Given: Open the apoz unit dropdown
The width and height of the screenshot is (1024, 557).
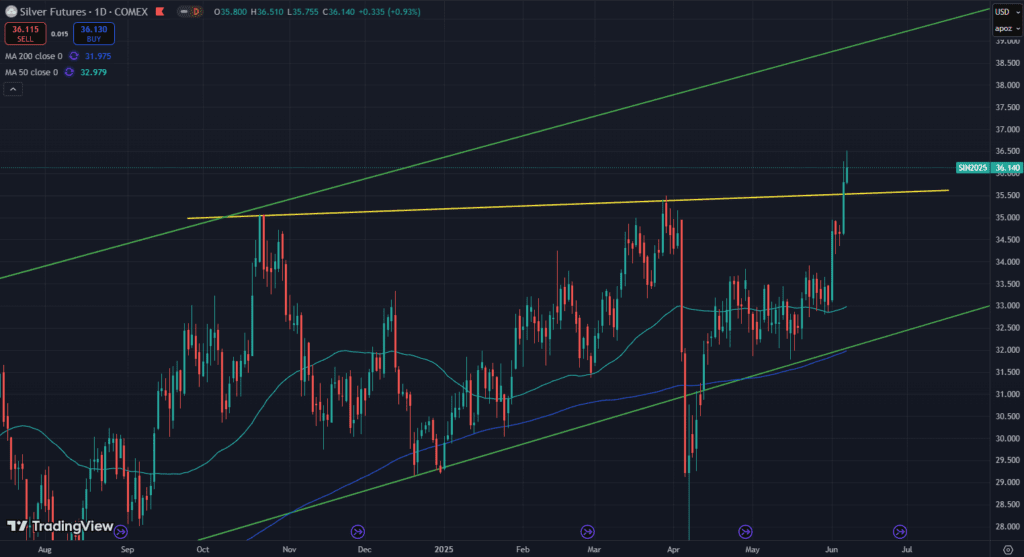Looking at the screenshot, I should 1006,28.
